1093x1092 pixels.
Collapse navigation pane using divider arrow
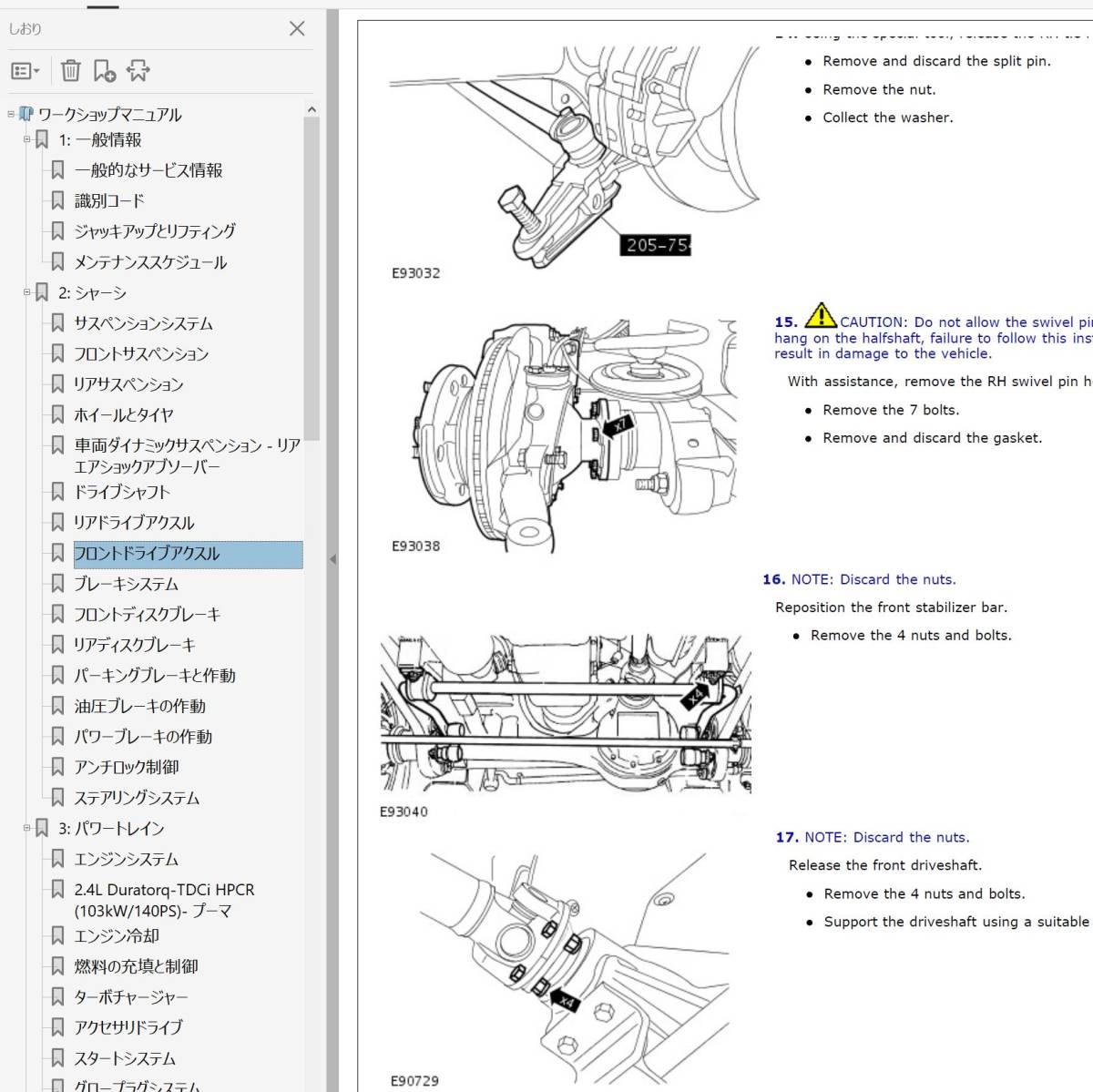click(x=332, y=559)
